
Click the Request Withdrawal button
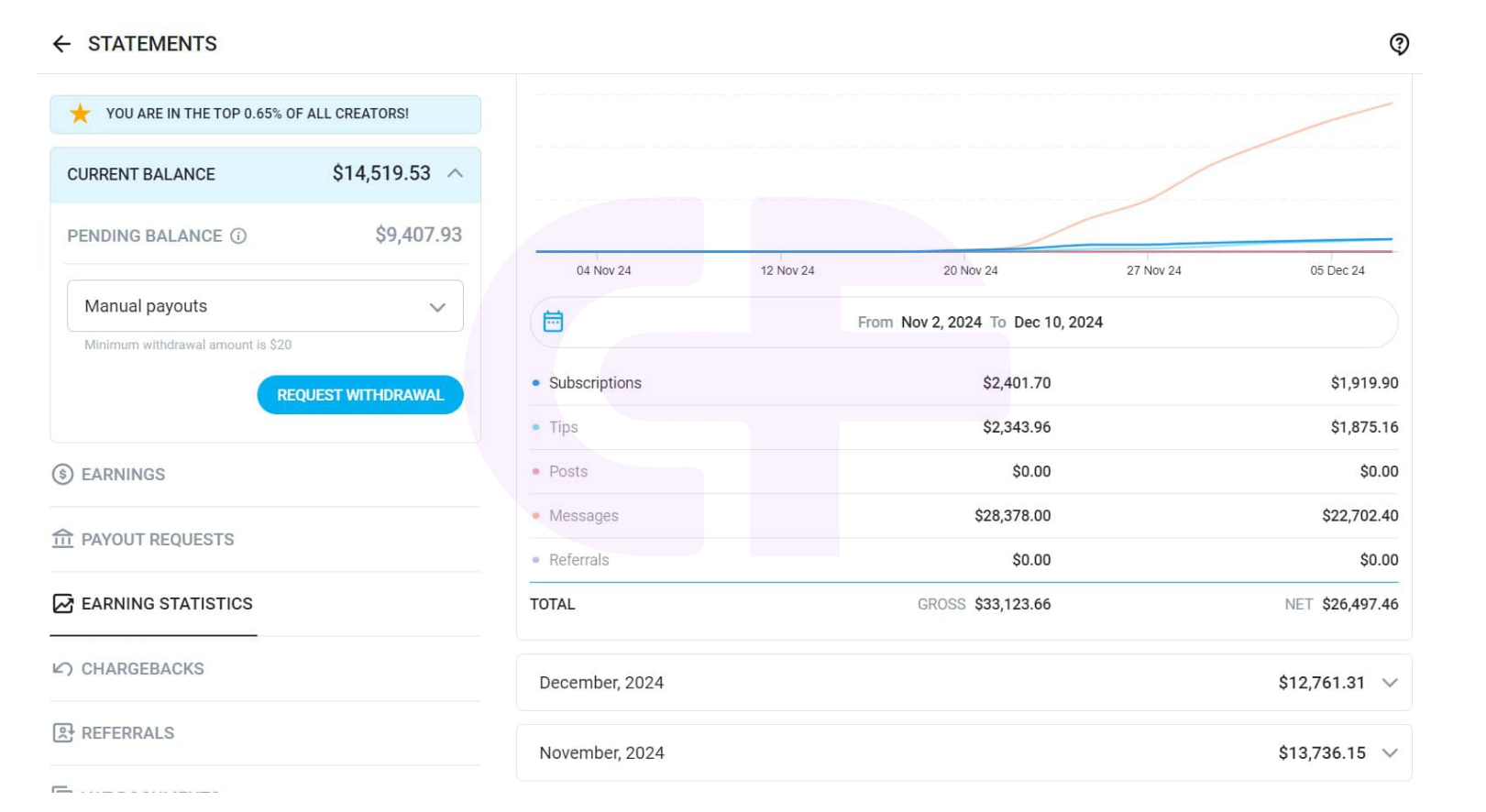[360, 395]
